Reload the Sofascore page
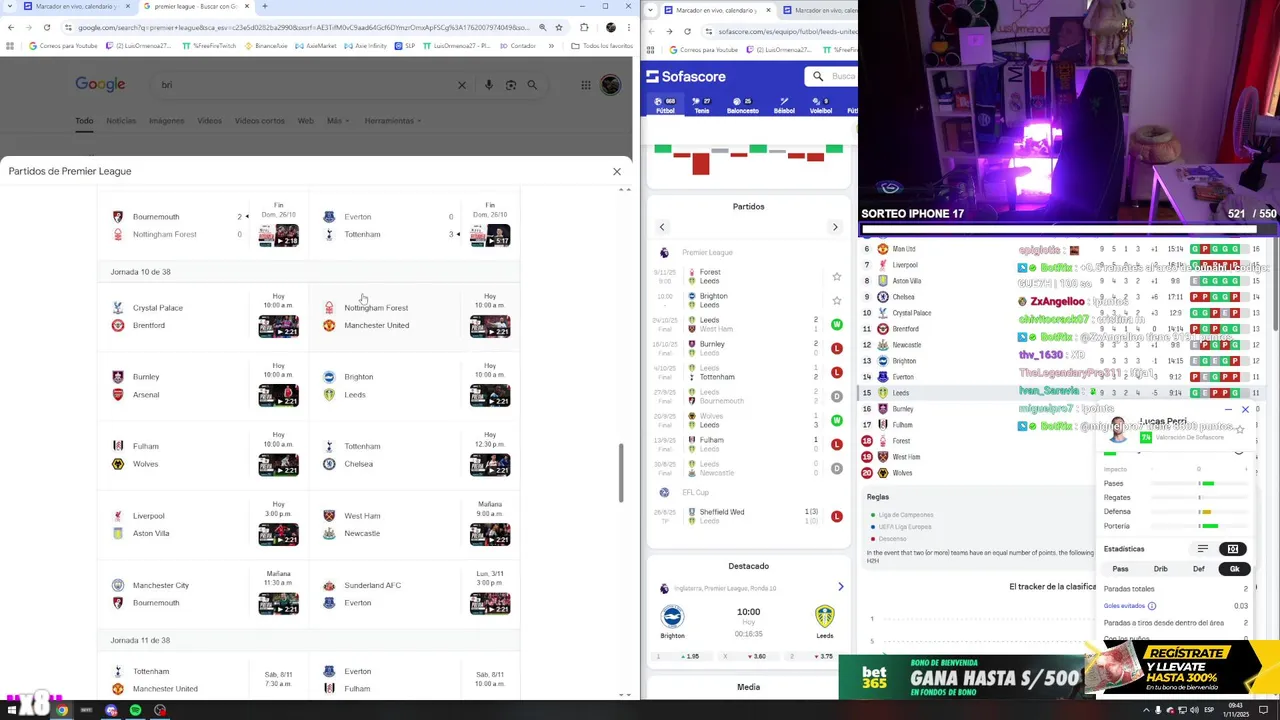 [x=687, y=31]
